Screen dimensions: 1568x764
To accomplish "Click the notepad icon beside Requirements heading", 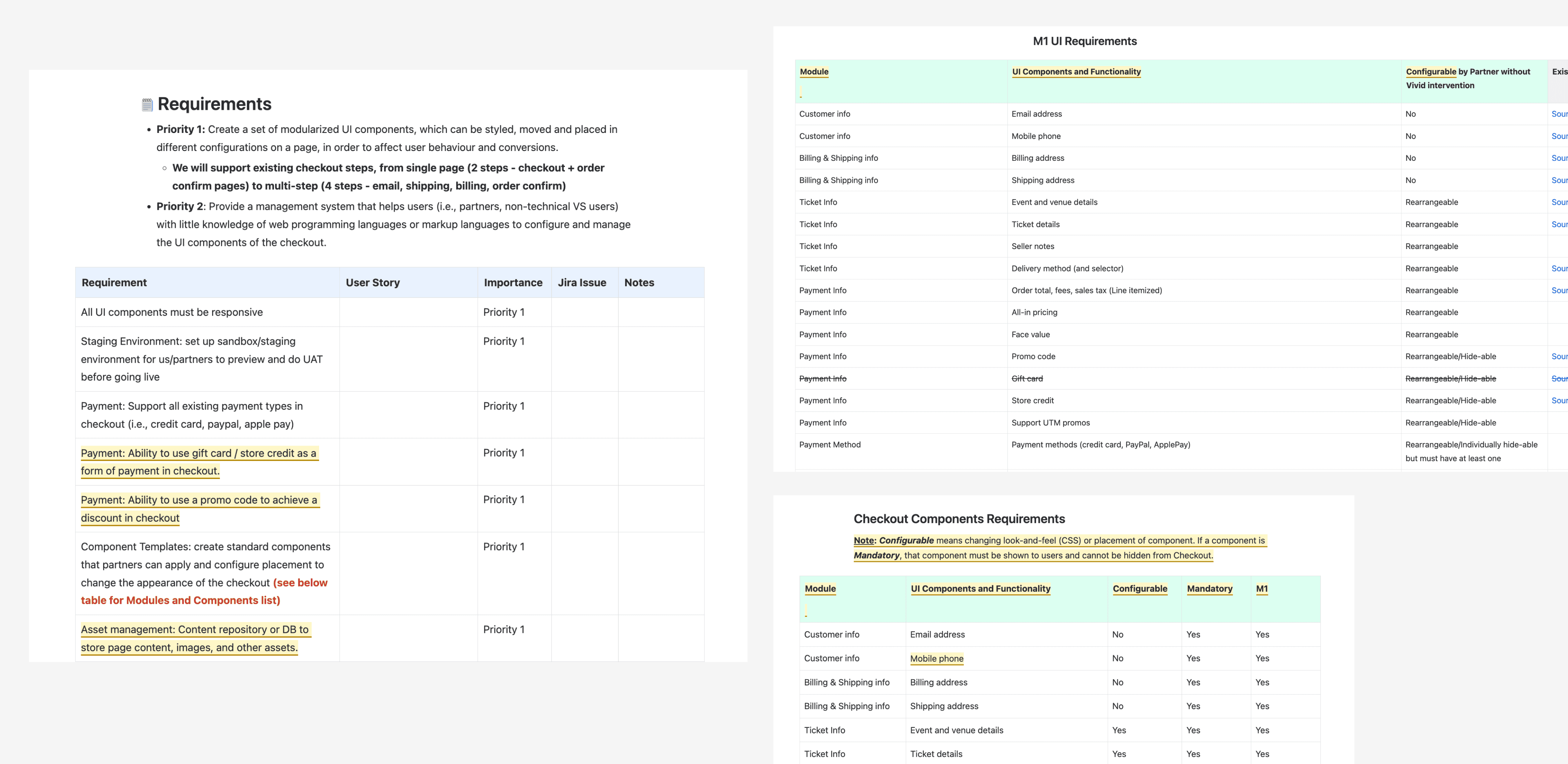I will point(147,105).
